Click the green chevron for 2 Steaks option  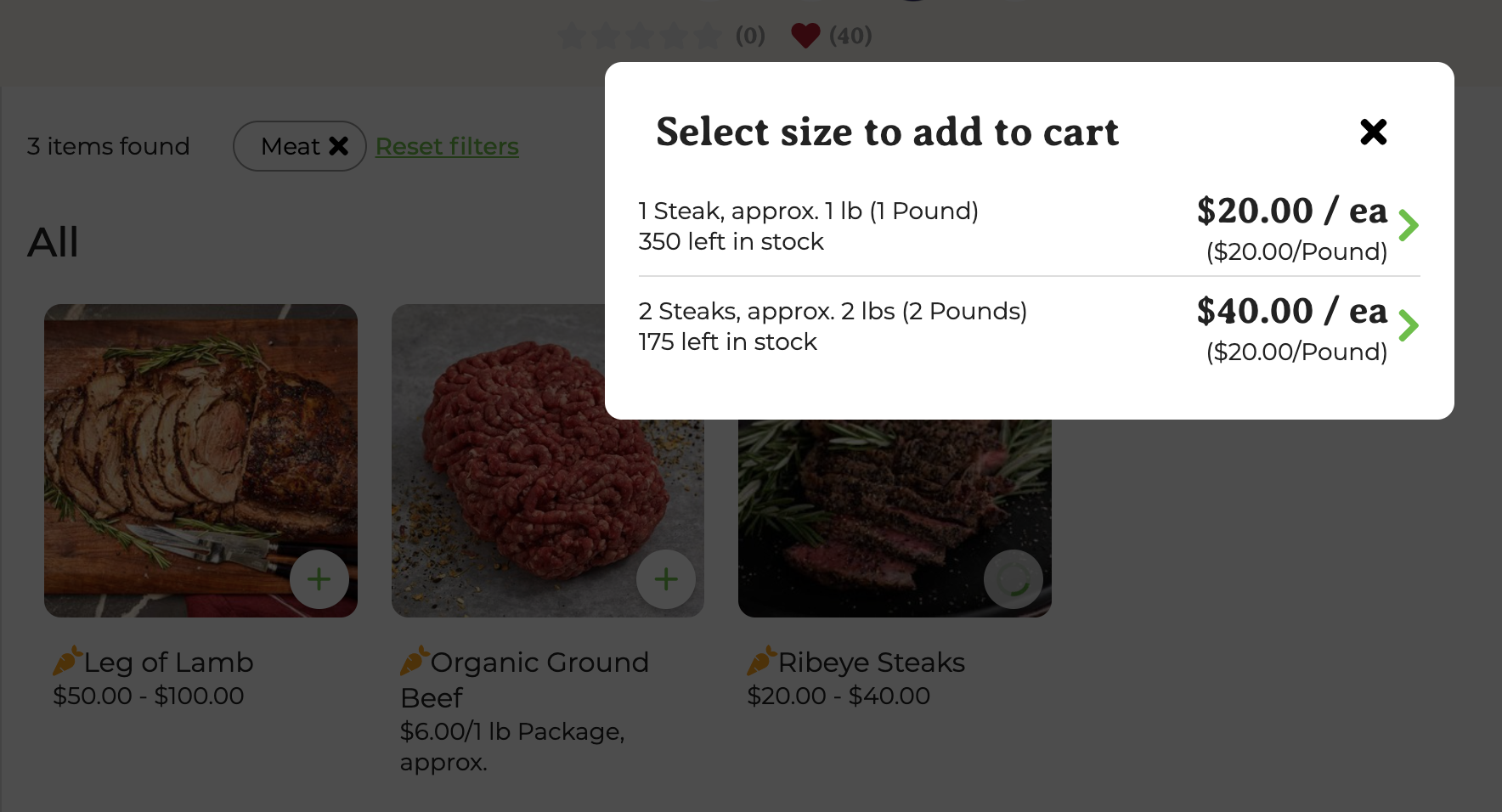coord(1408,325)
